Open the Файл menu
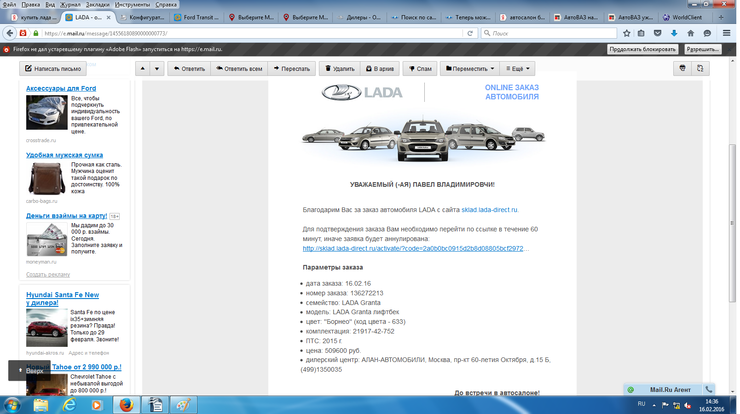The image size is (740, 414). click(9, 4)
